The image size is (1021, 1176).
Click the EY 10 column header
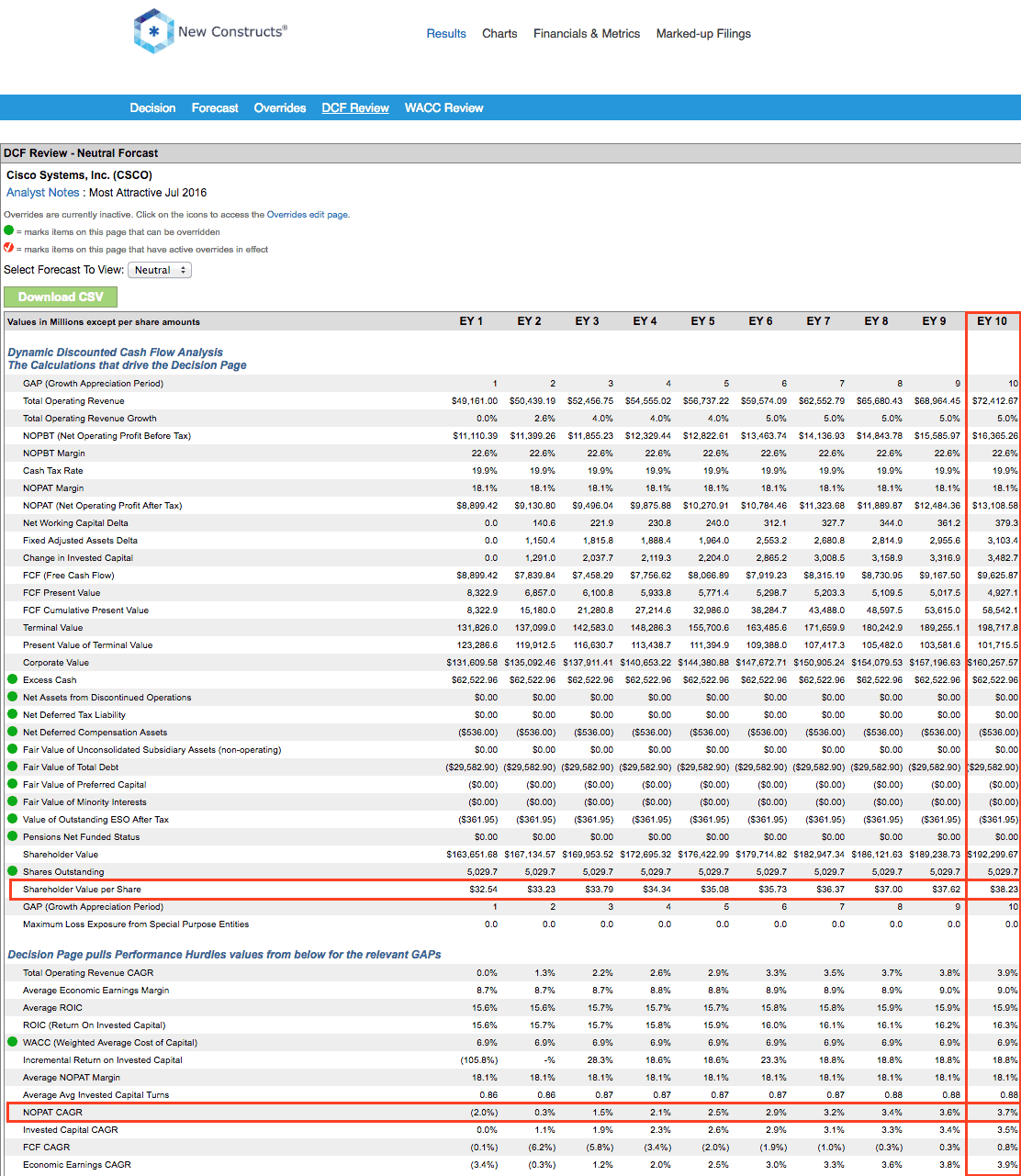[x=992, y=321]
